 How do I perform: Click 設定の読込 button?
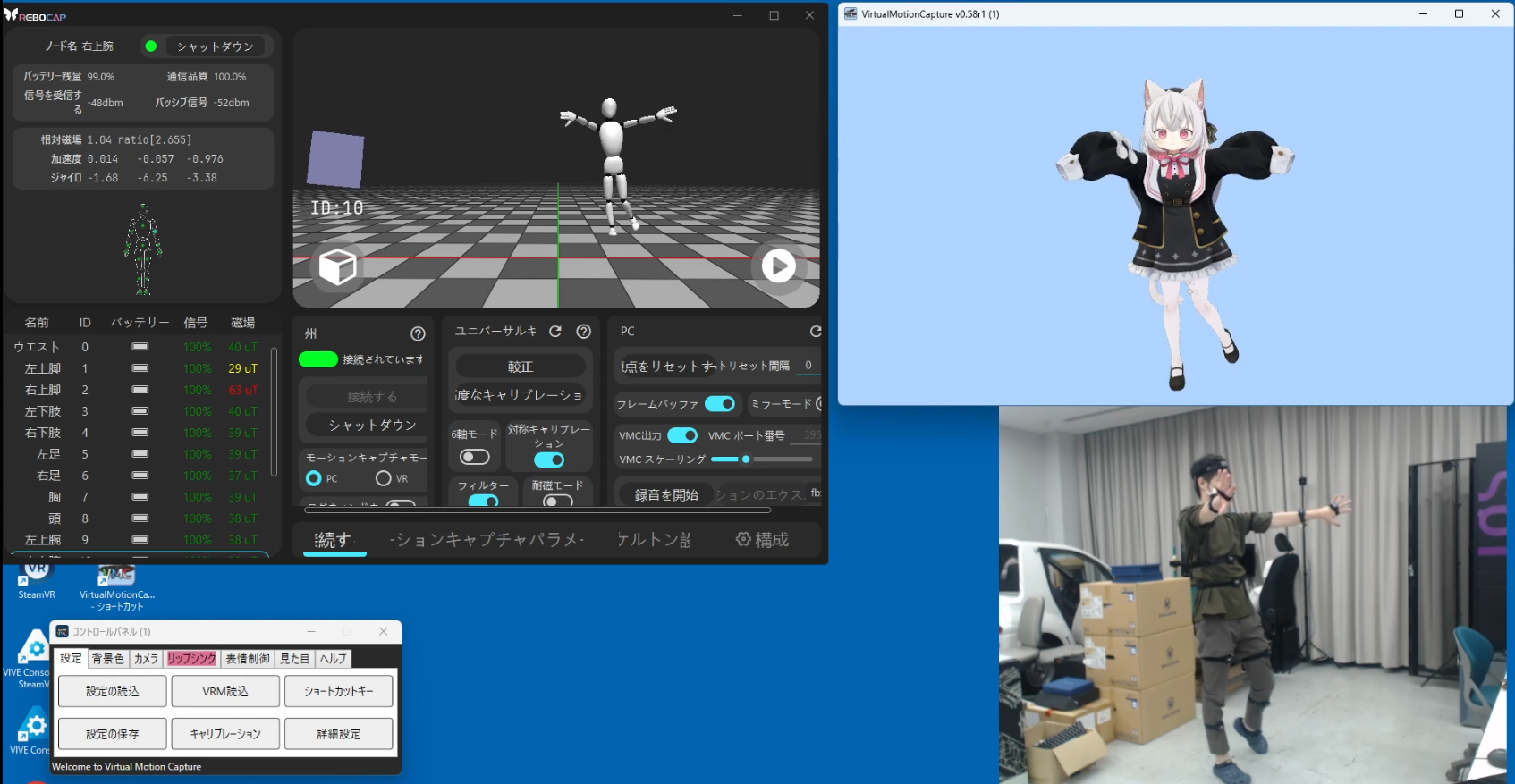[x=113, y=691]
